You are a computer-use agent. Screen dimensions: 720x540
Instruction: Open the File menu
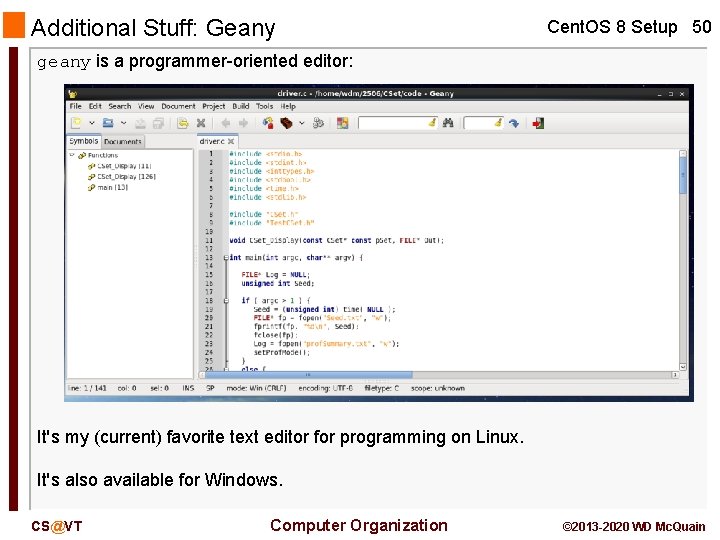(x=75, y=106)
